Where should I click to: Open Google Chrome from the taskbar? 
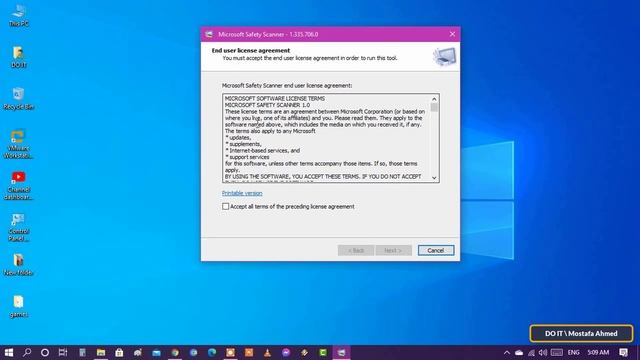click(x=175, y=353)
